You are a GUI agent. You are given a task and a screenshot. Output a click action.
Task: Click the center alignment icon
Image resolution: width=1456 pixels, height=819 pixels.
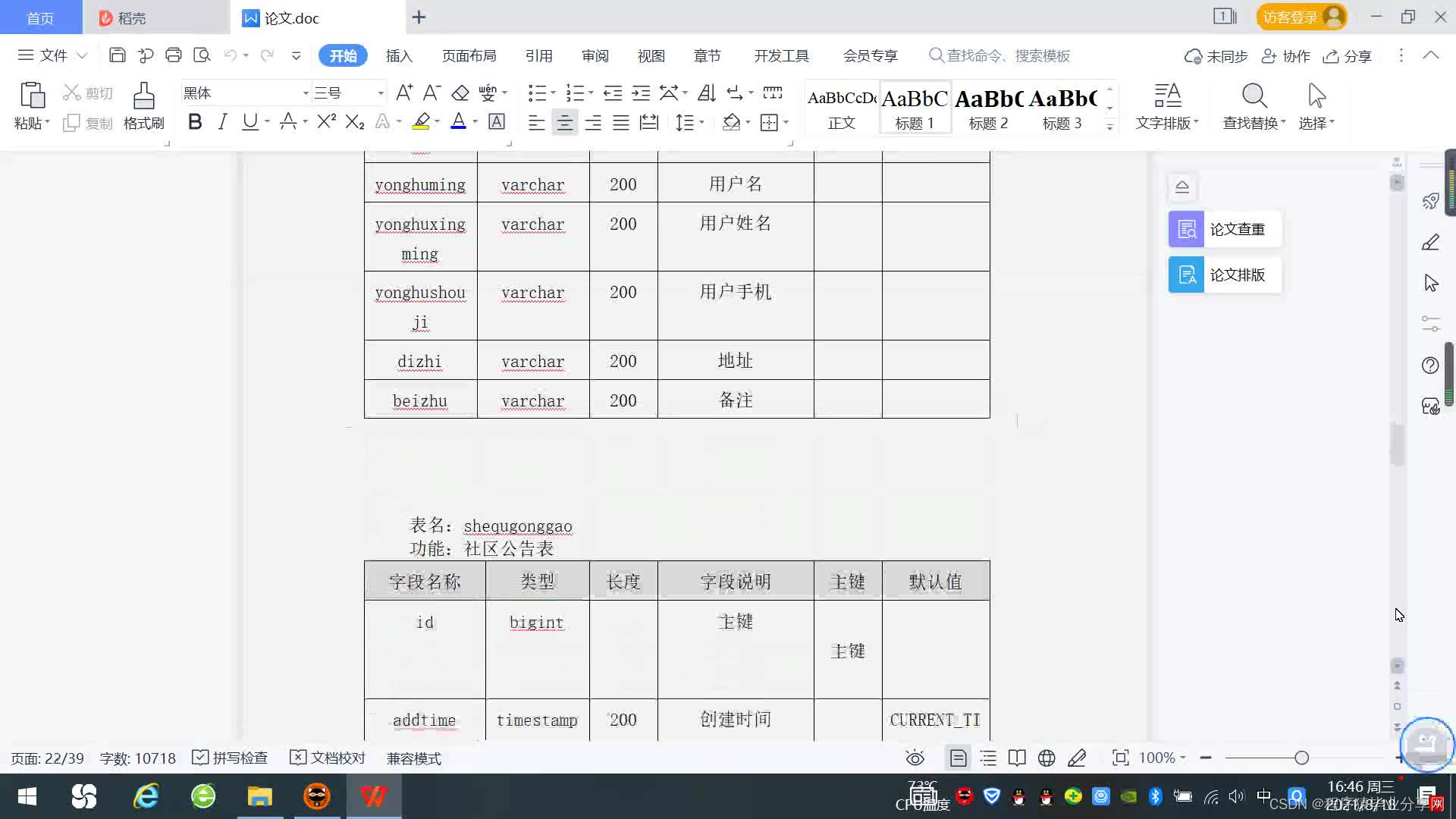(x=564, y=123)
